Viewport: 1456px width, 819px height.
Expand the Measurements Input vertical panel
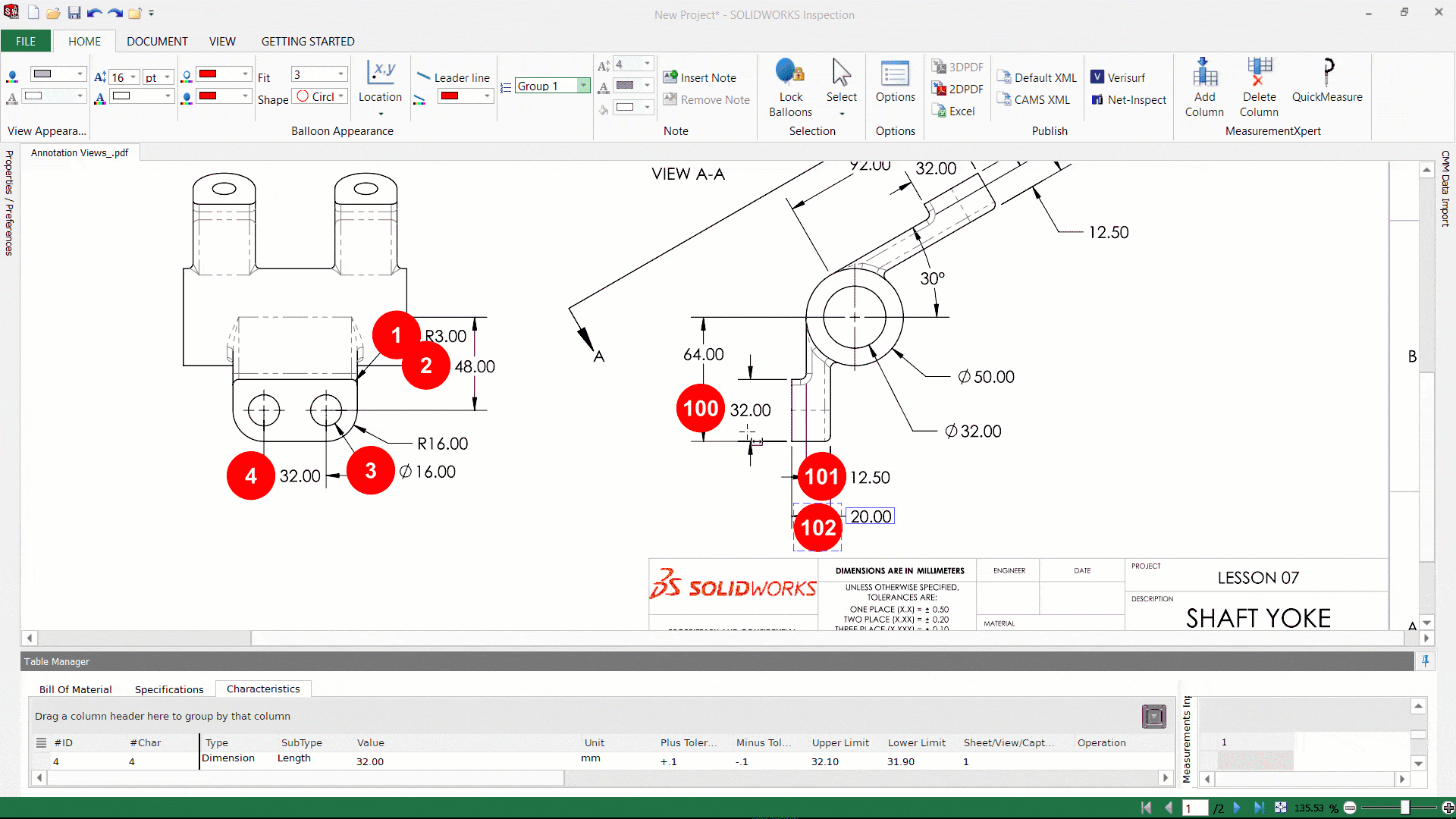click(x=1186, y=739)
